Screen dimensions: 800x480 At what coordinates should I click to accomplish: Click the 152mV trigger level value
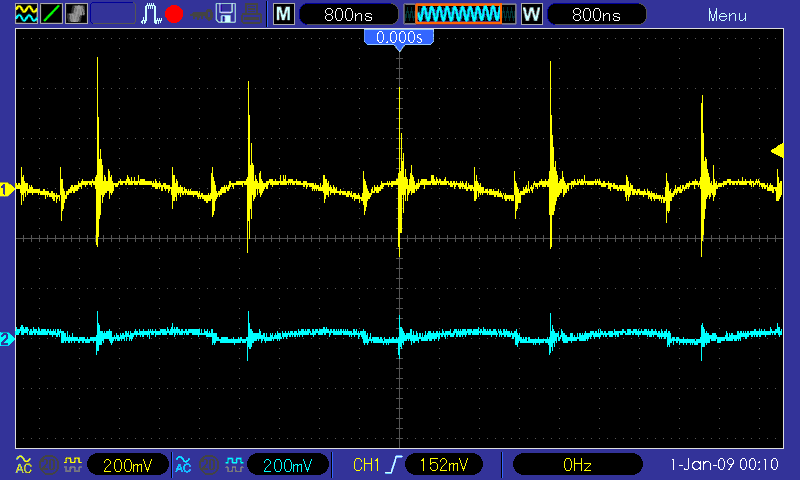(444, 465)
